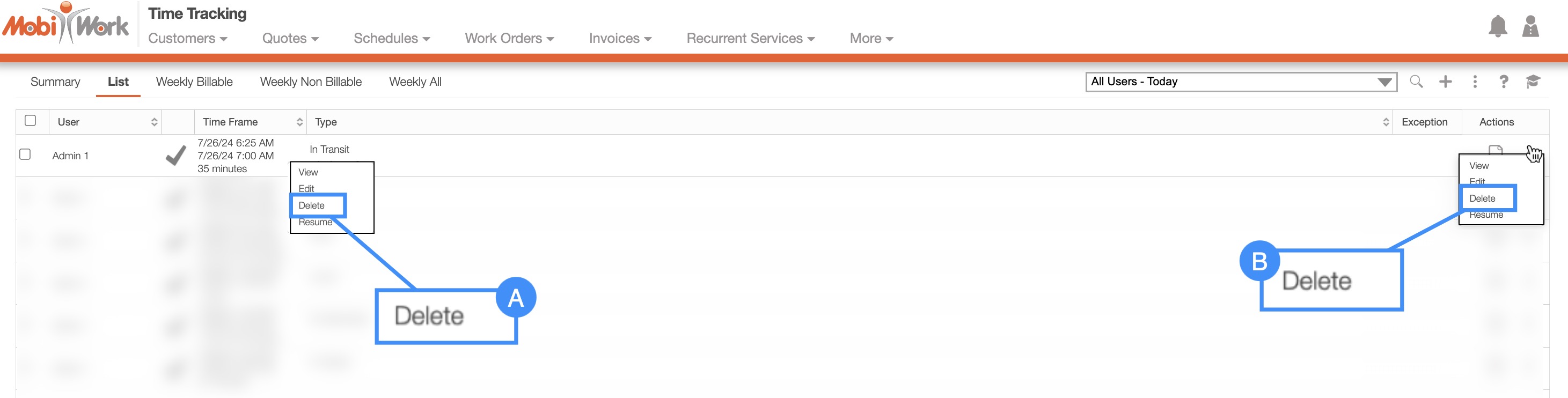The image size is (1568, 398).
Task: Click the question mark help icon
Action: tap(1504, 82)
